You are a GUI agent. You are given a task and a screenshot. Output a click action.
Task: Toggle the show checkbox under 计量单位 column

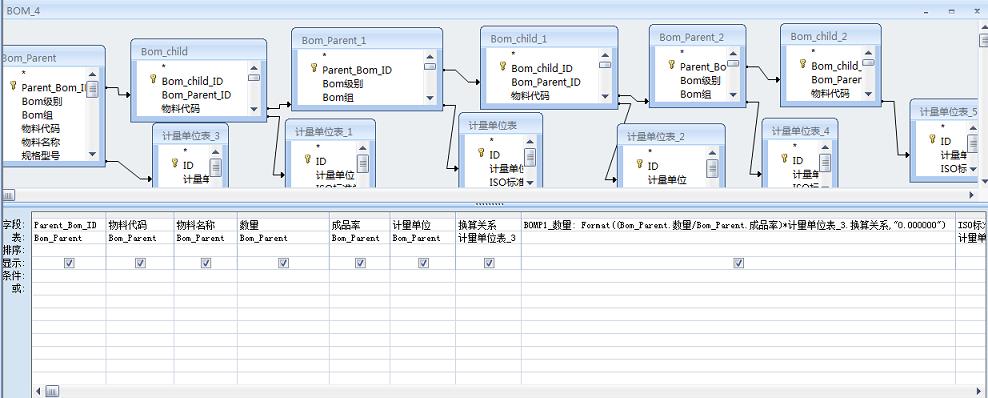423,263
